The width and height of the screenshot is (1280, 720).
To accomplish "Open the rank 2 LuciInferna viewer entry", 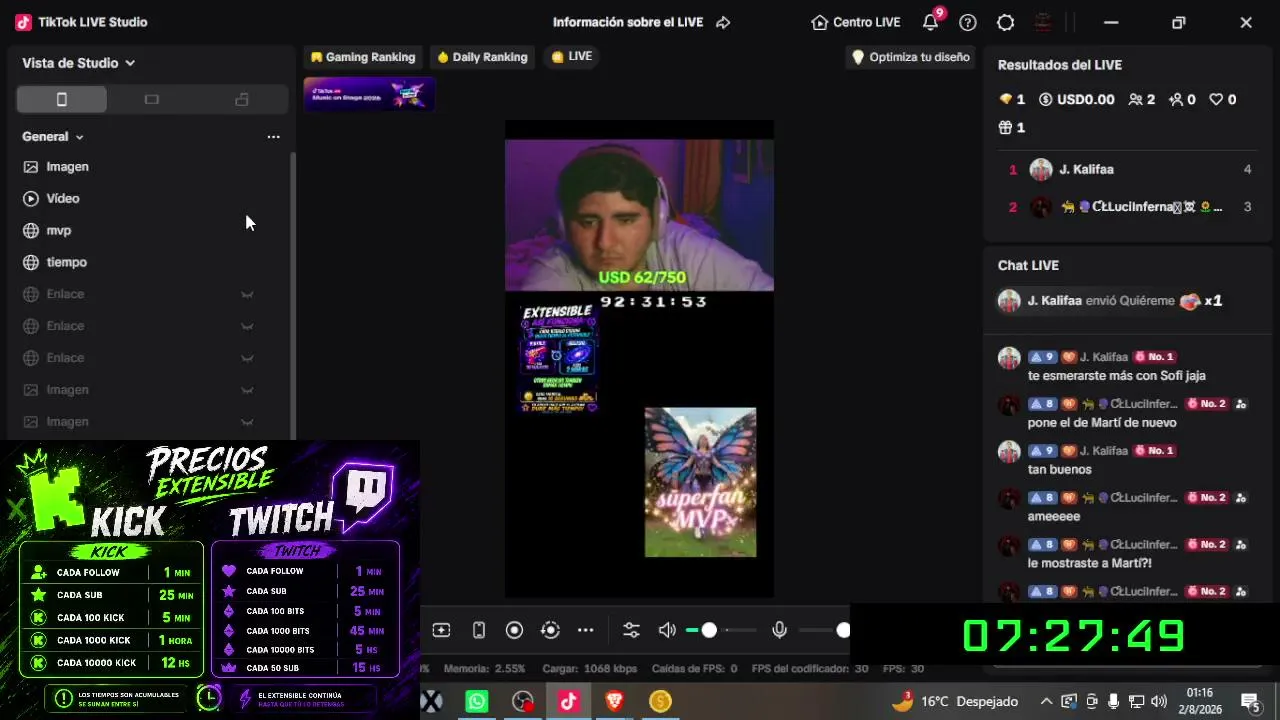I will (x=1130, y=207).
